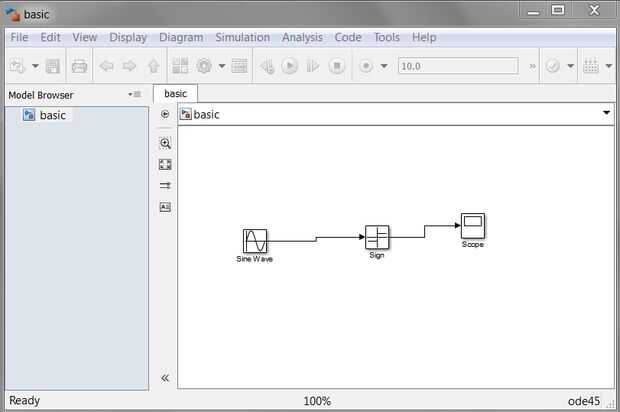Stop the simulation

coord(337,66)
